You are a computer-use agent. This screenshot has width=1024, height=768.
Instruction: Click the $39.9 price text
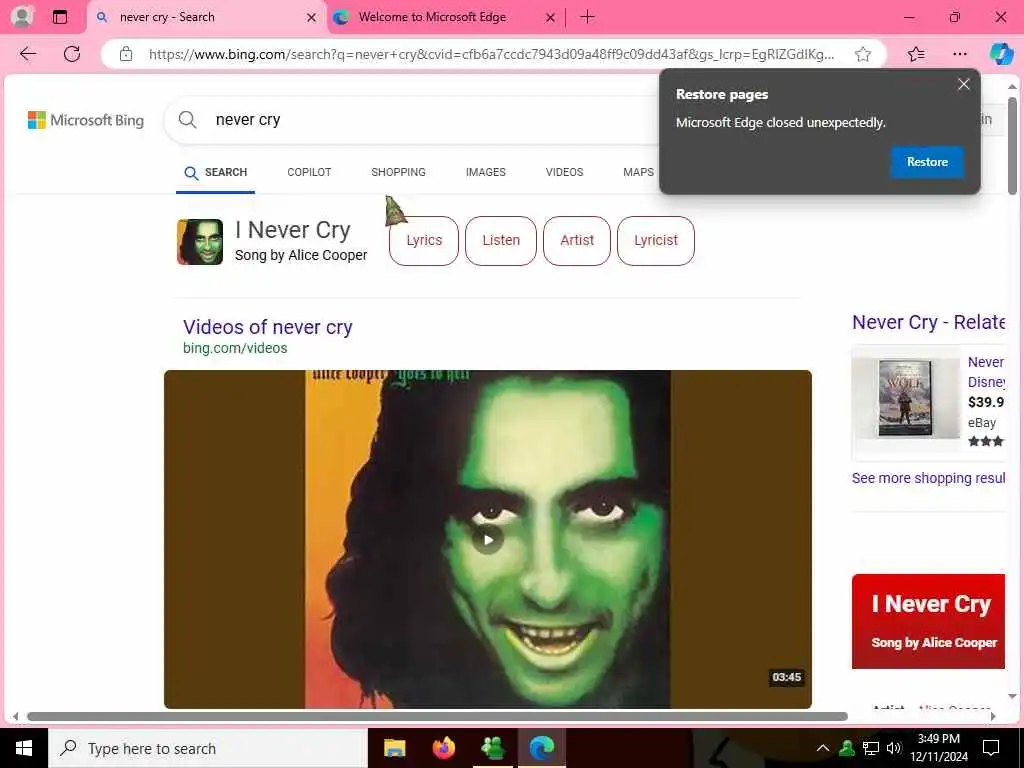[985, 402]
